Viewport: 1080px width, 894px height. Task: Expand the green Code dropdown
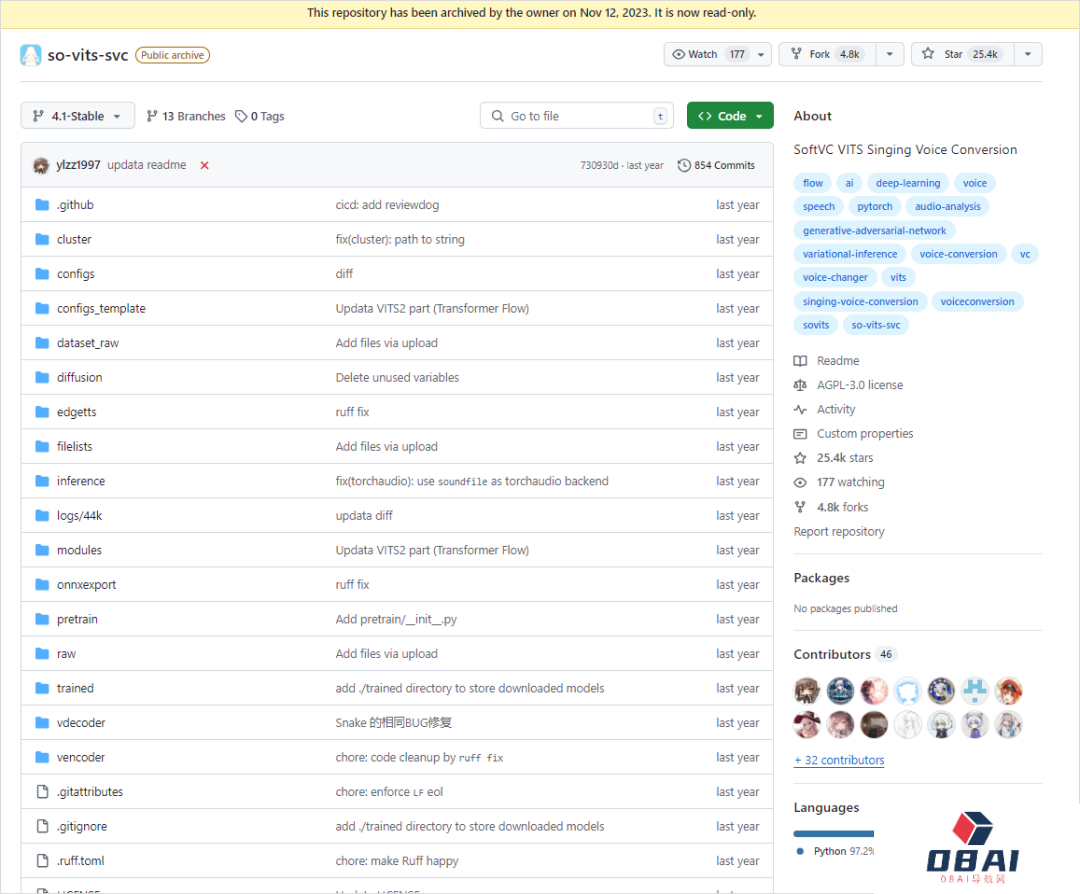coord(730,116)
